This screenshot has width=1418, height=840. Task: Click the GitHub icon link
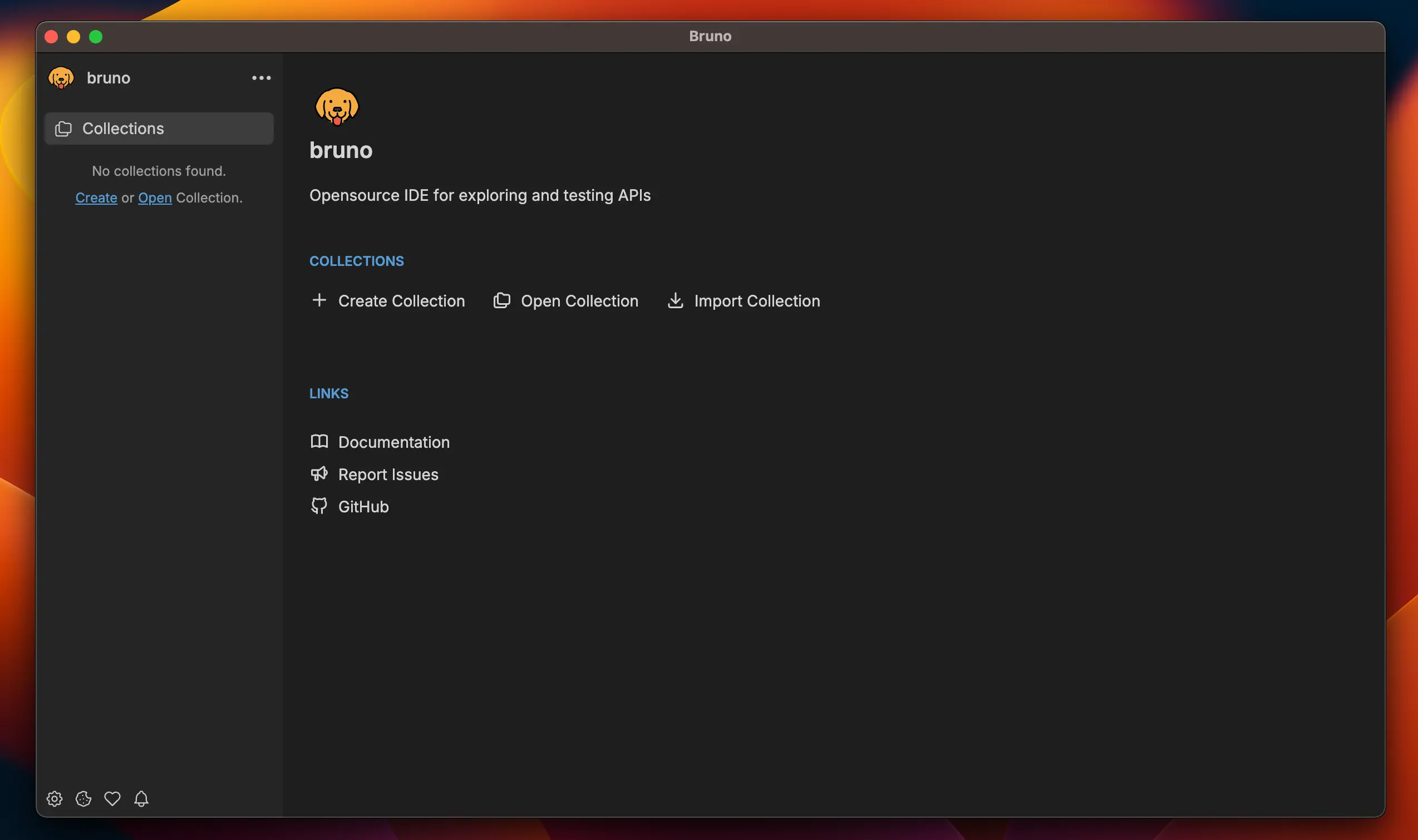(319, 506)
